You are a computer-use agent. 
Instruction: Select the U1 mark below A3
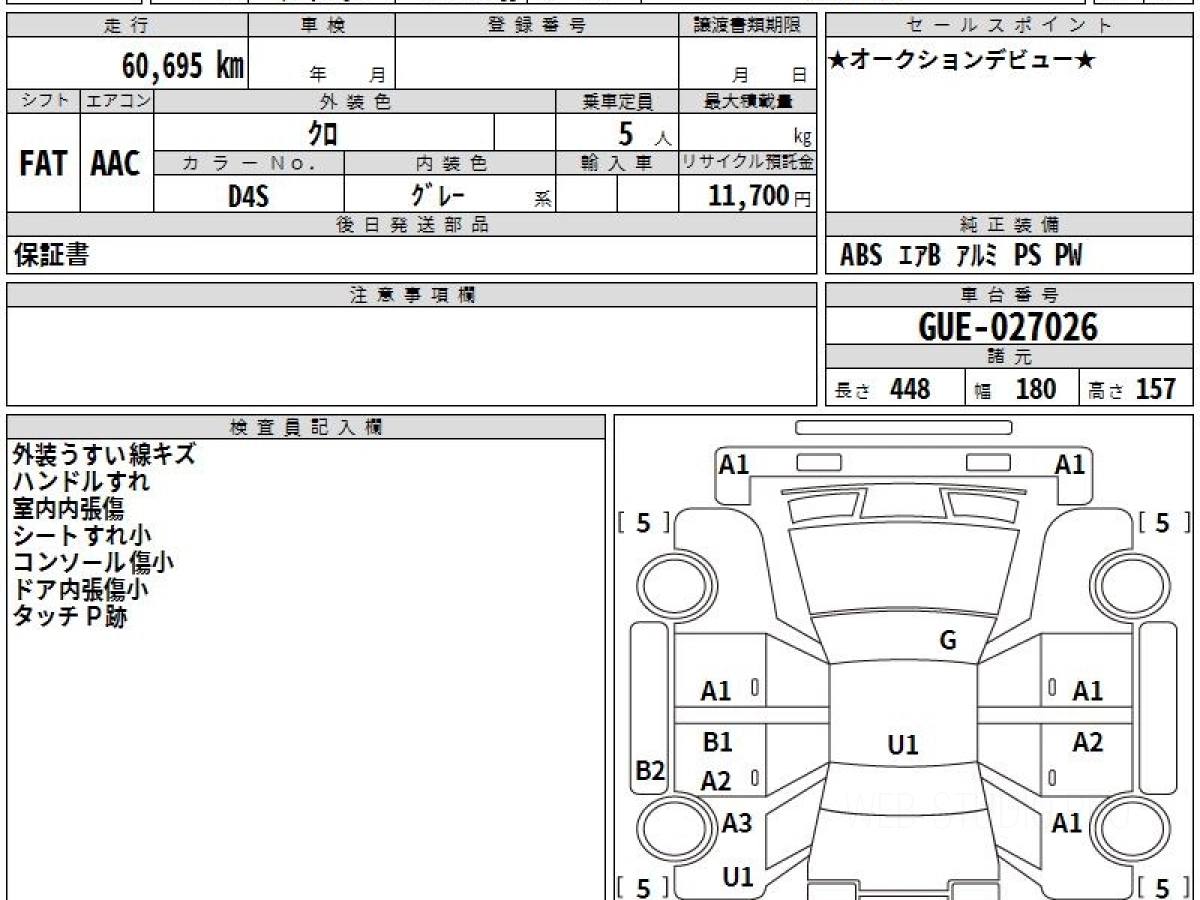point(737,877)
